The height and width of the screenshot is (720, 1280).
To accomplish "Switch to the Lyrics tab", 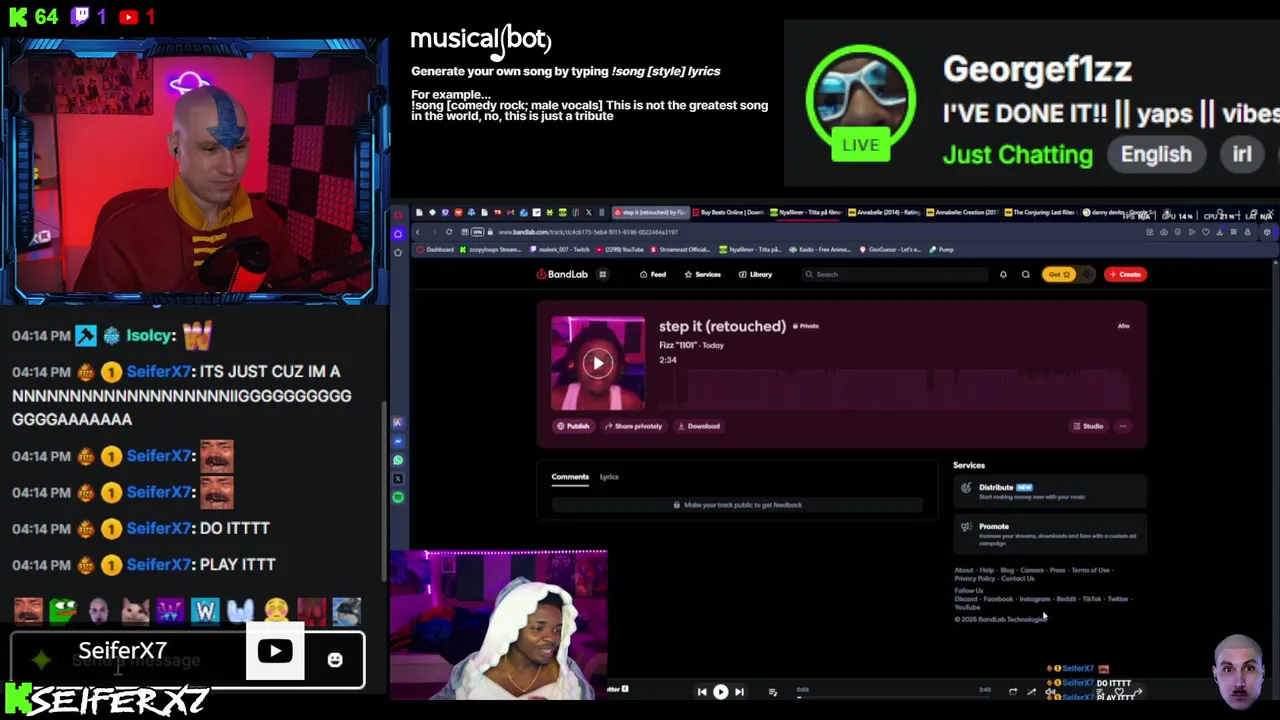I will click(x=609, y=477).
